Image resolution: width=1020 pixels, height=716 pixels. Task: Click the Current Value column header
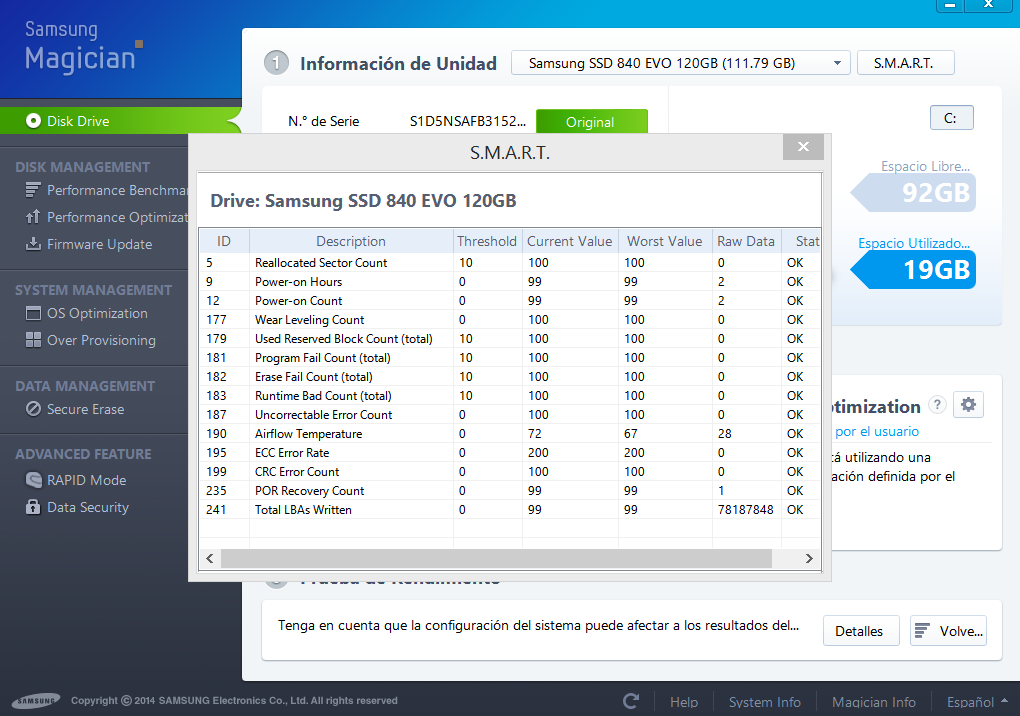coord(570,241)
